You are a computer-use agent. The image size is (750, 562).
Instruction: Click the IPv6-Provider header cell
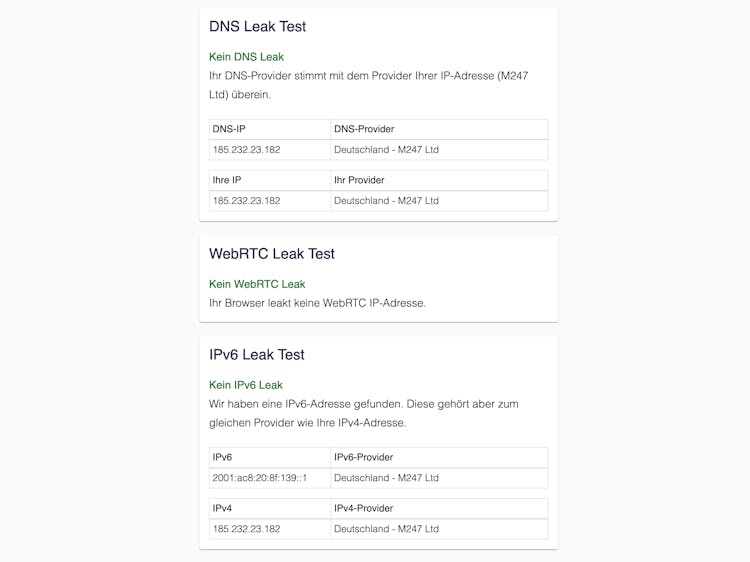[439, 457]
